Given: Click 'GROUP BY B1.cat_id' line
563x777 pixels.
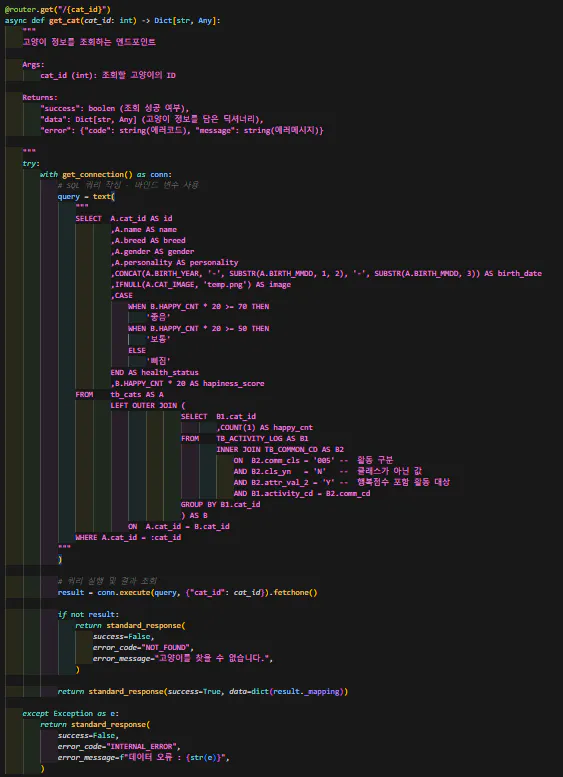Looking at the screenshot, I should [221, 504].
